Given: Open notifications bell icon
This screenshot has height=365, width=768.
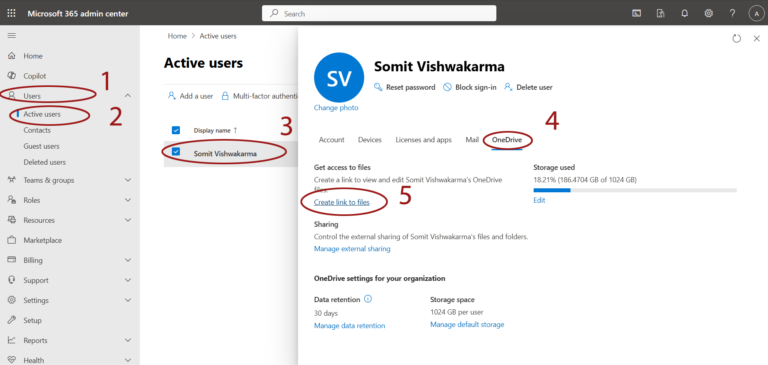Looking at the screenshot, I should click(x=684, y=13).
